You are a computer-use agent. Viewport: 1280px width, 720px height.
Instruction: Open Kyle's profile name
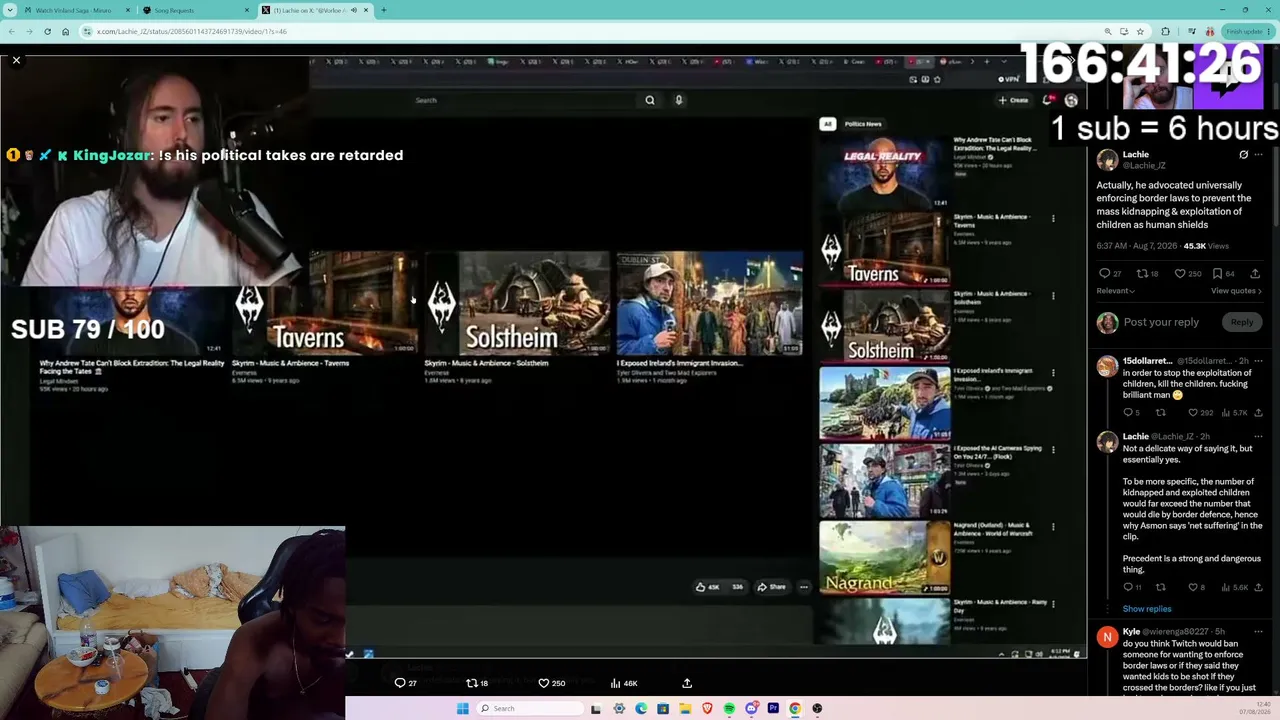1131,632
